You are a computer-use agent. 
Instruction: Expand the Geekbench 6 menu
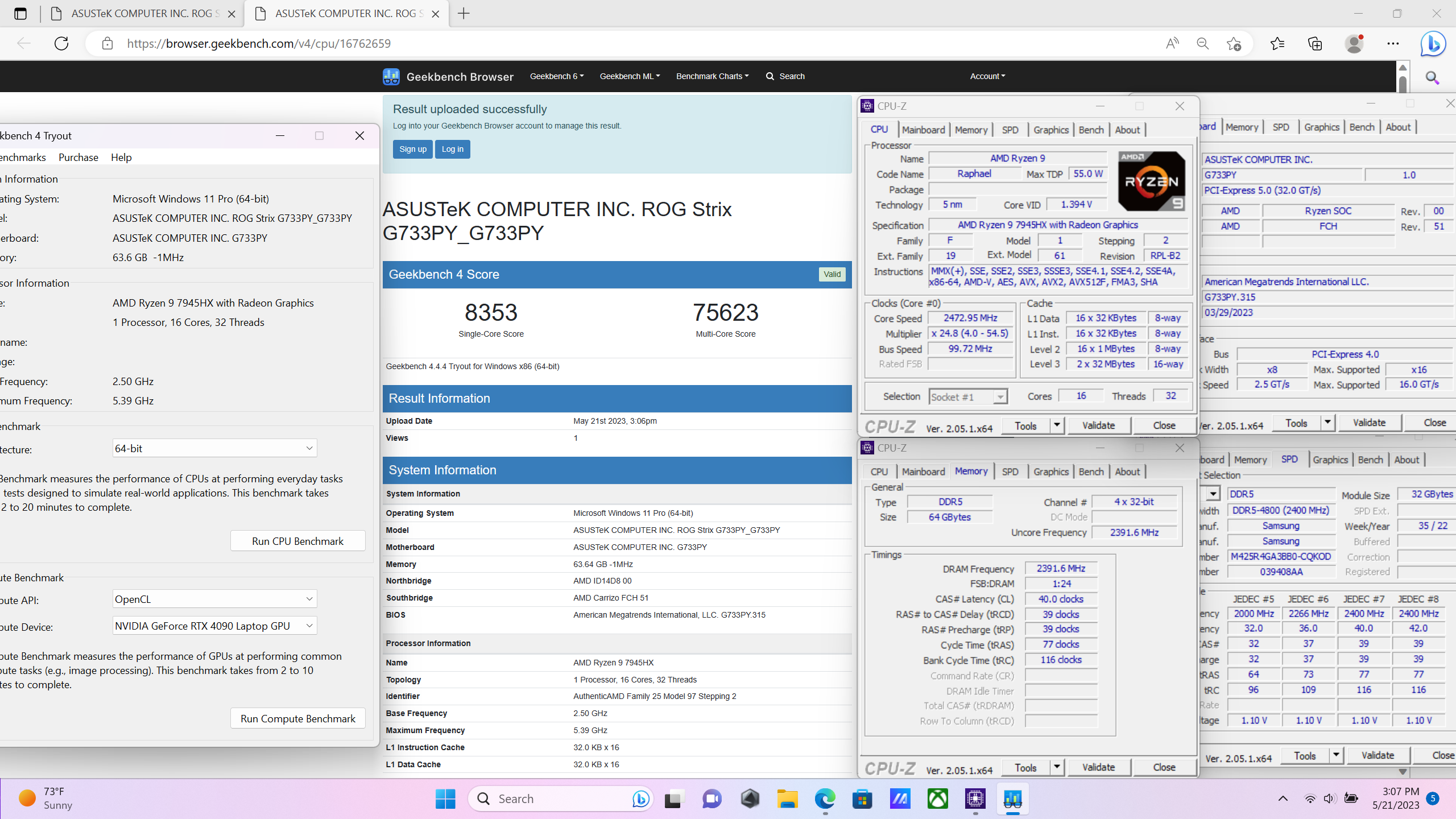click(x=556, y=76)
